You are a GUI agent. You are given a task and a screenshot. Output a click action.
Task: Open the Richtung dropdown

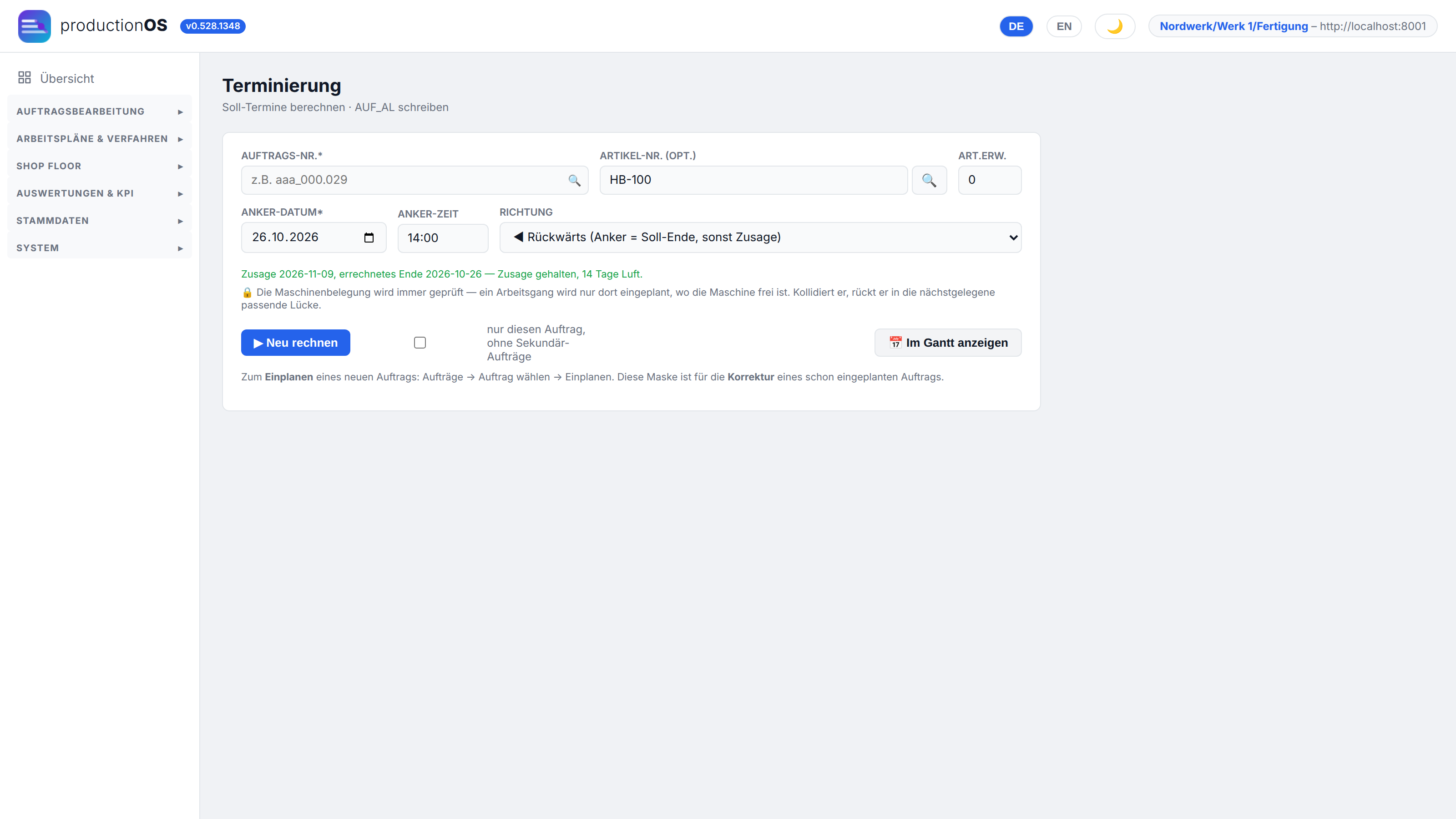pyautogui.click(x=760, y=238)
